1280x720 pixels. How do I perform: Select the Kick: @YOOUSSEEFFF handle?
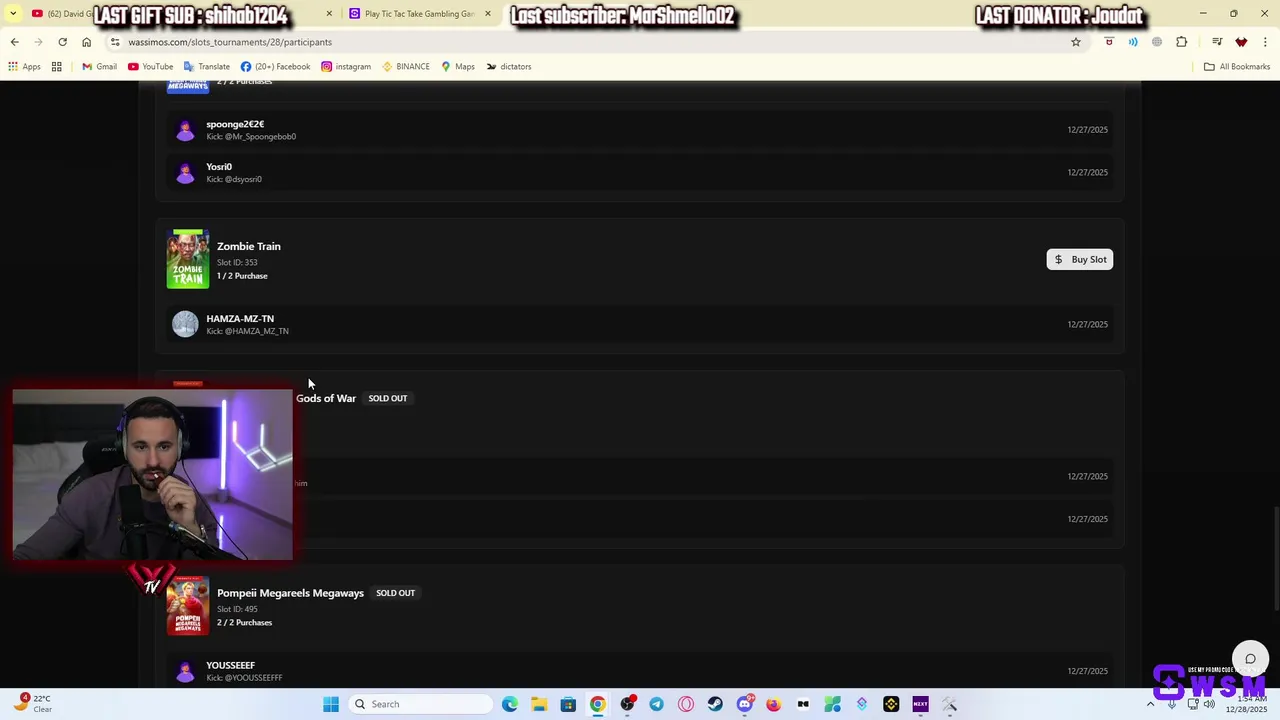(244, 678)
